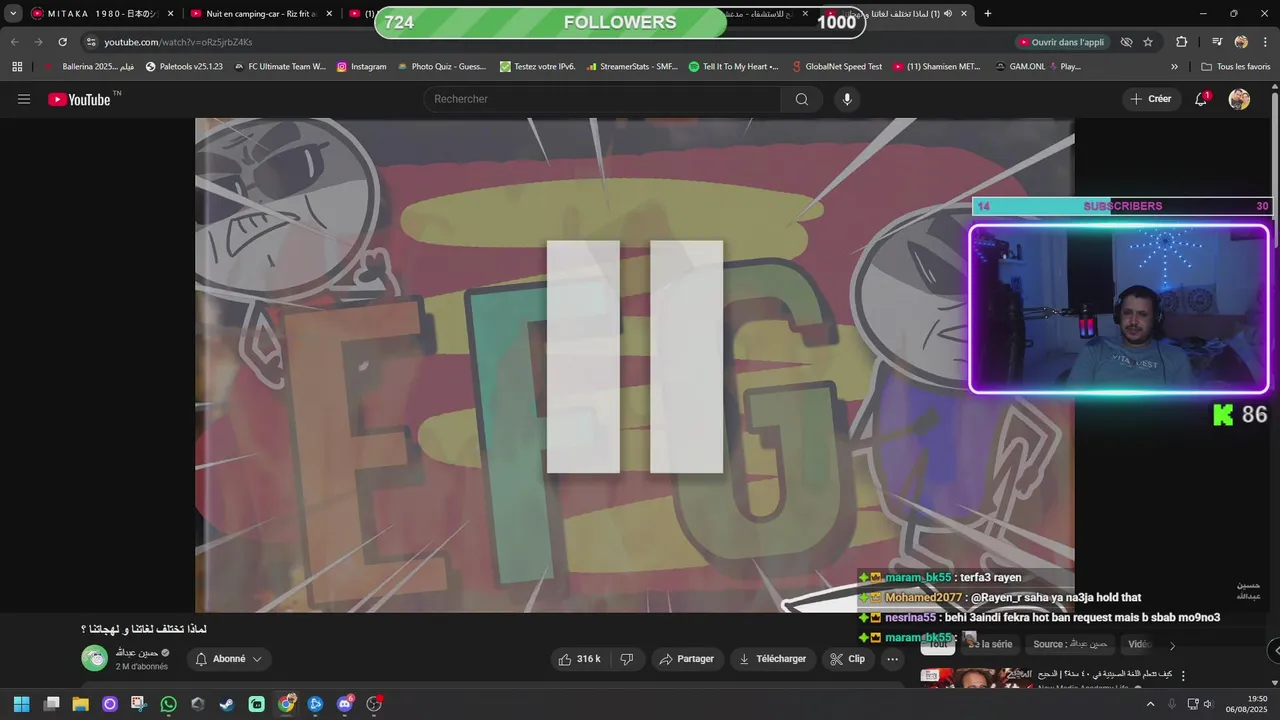Click the Télécharger button
1280x720 pixels.
(x=772, y=659)
